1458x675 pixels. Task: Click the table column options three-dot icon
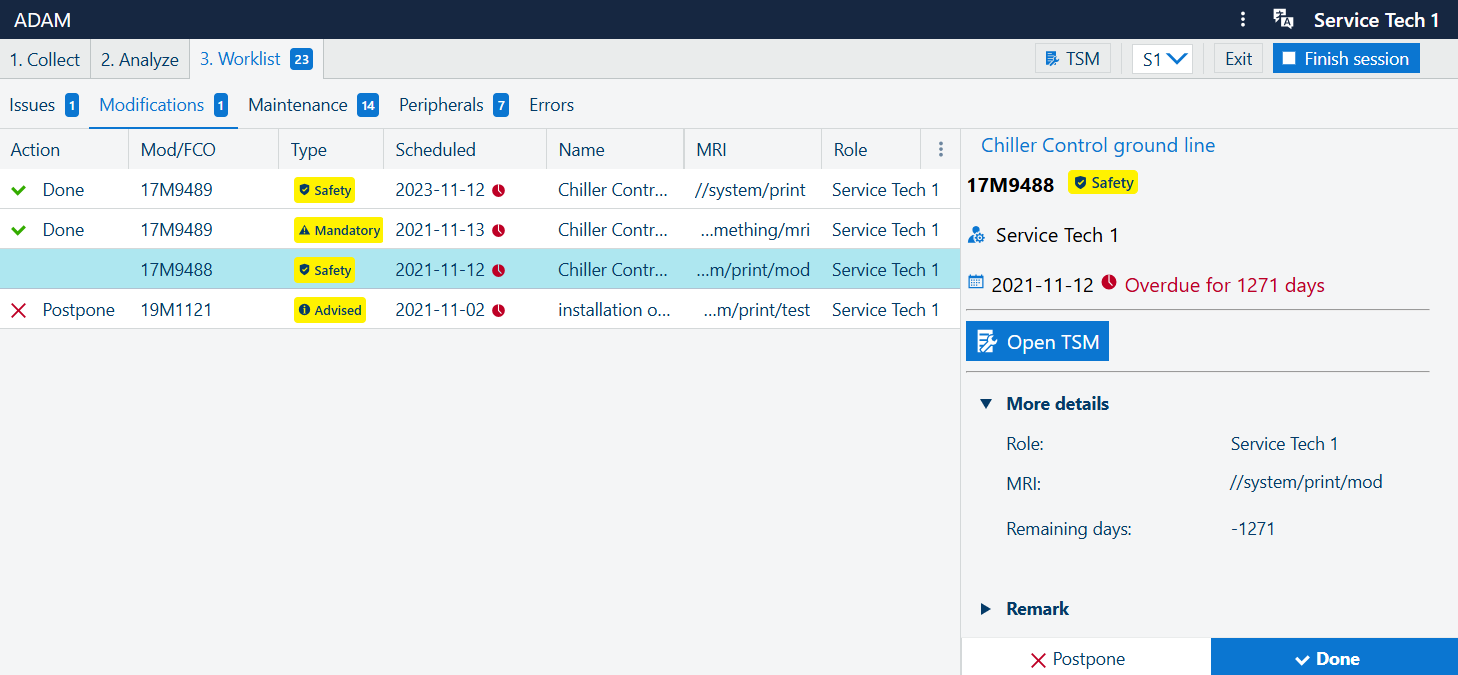point(940,149)
